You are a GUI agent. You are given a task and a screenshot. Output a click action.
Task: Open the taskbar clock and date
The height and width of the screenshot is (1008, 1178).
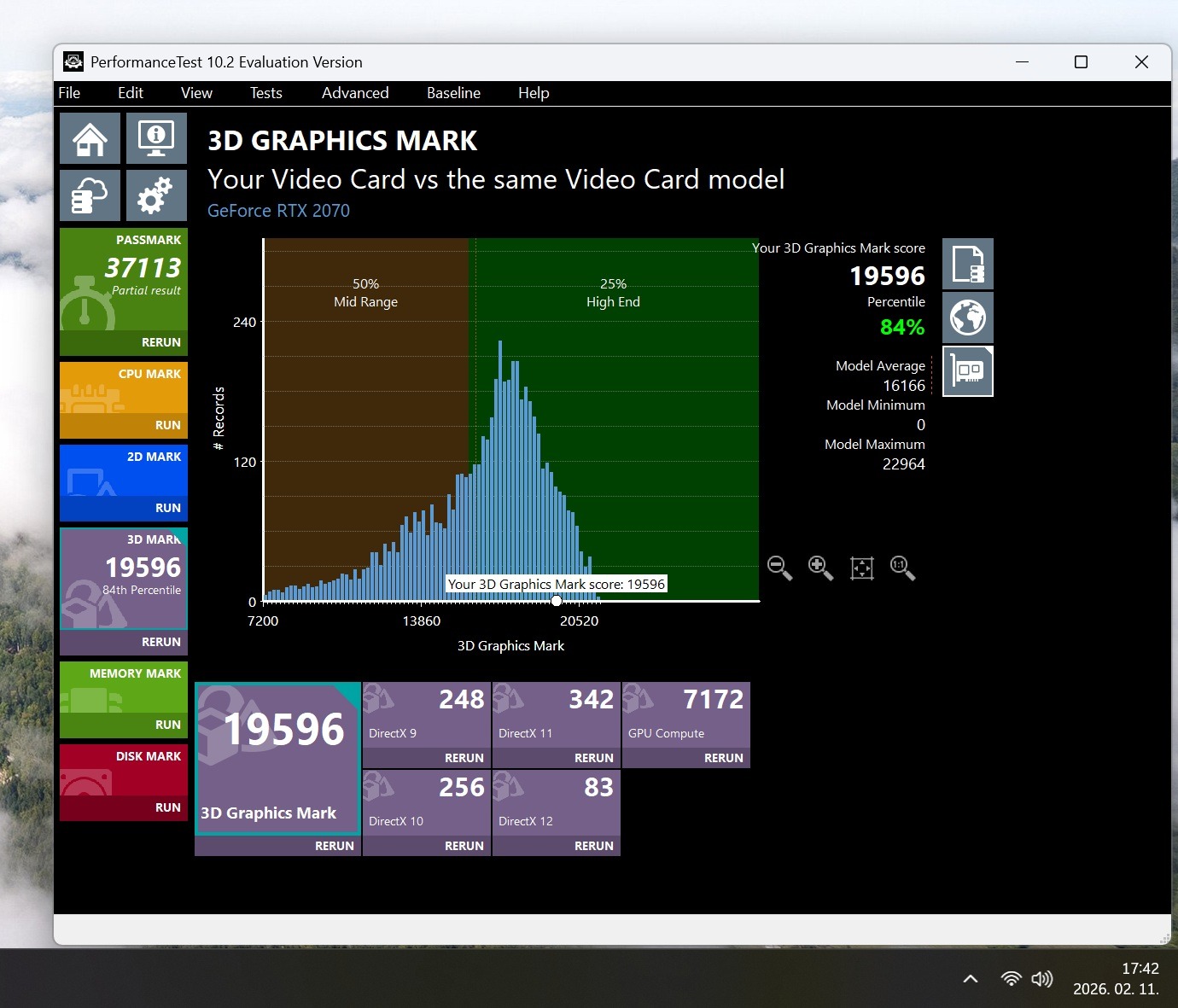tap(1117, 979)
